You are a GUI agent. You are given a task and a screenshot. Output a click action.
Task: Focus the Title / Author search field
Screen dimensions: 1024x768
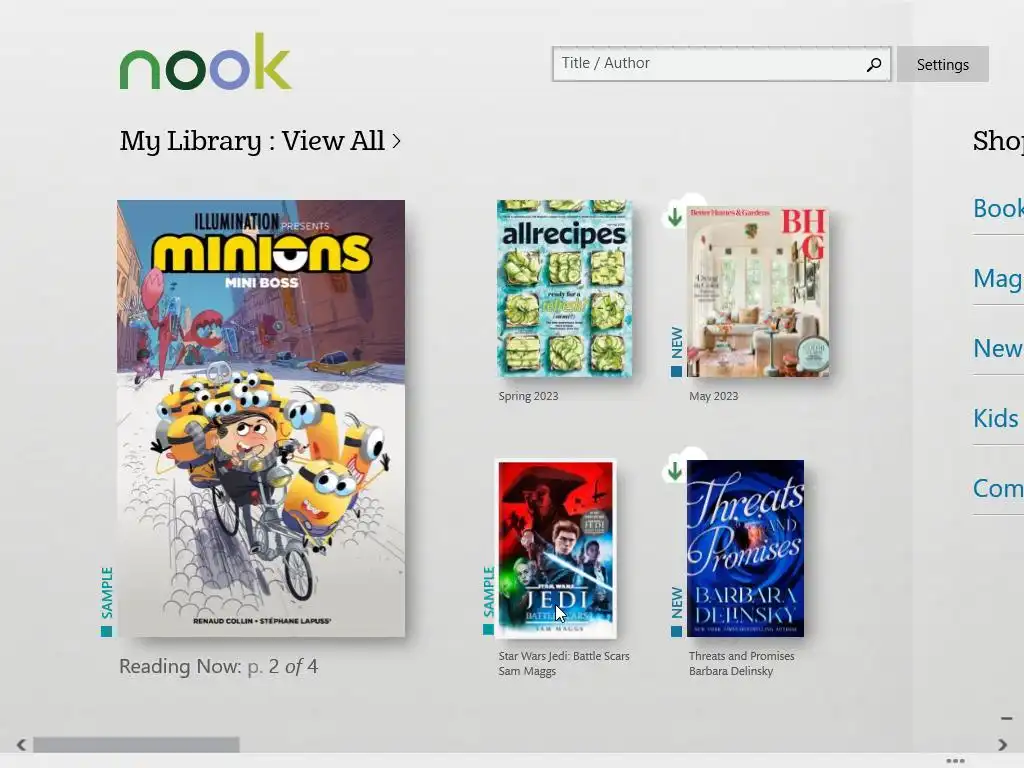(x=721, y=64)
